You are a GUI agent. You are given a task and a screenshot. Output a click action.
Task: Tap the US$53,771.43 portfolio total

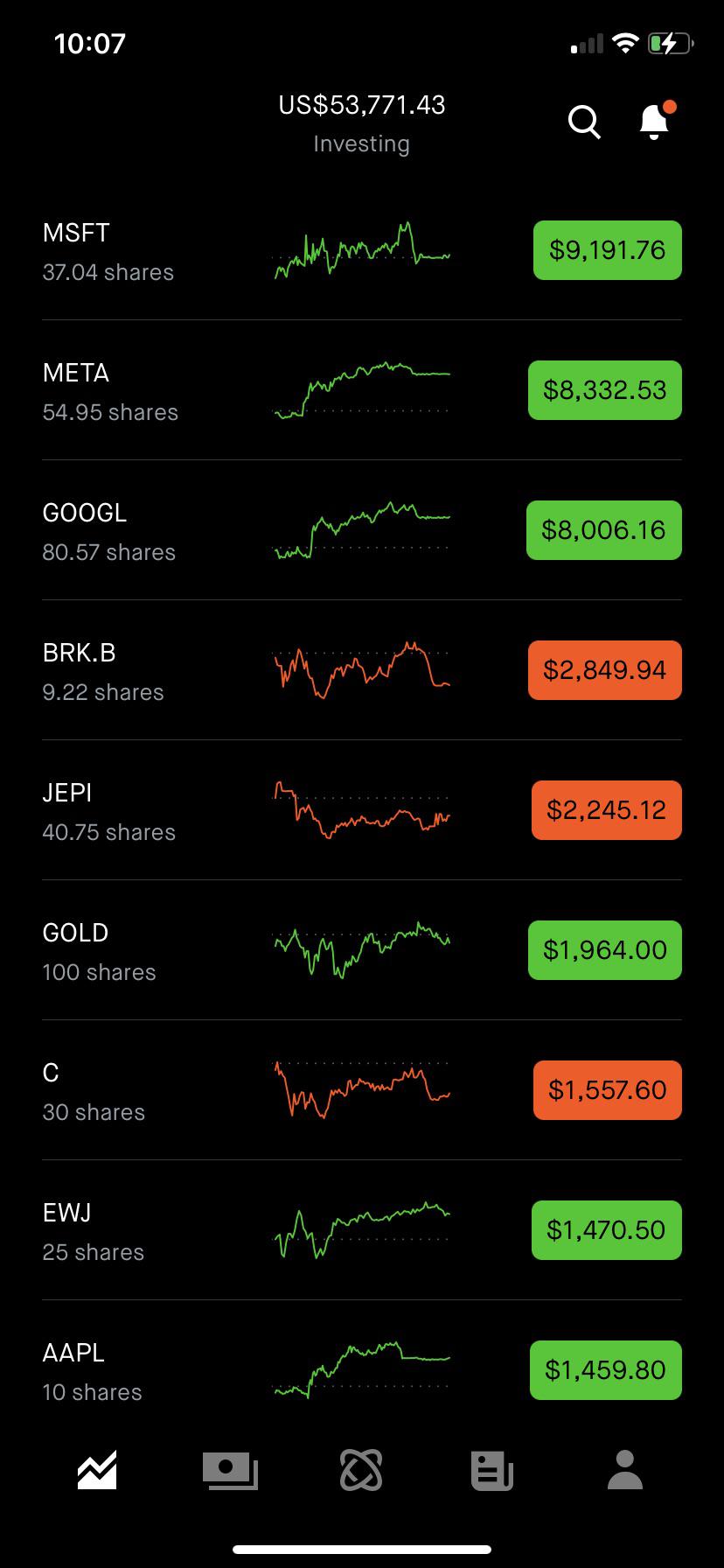[x=362, y=105]
